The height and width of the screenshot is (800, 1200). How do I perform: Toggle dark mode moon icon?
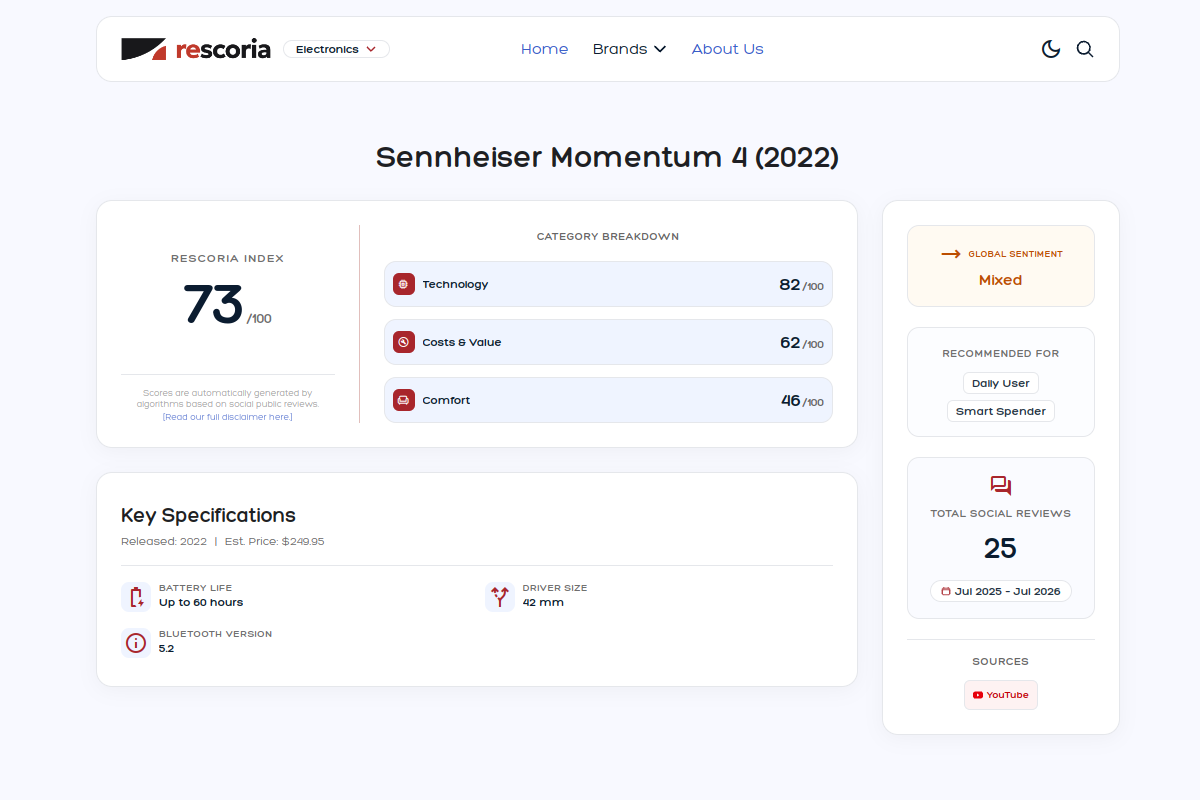[1051, 49]
